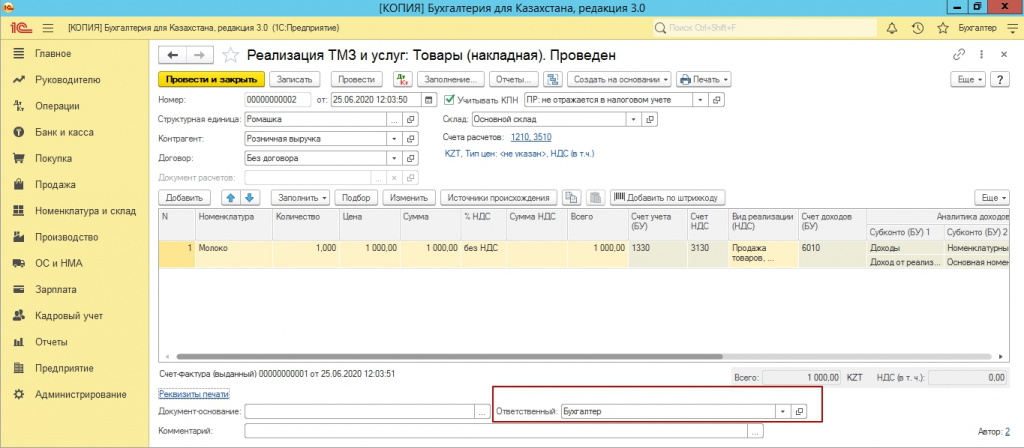Open history clock icon
This screenshot has height=448, width=1024.
coord(918,28)
